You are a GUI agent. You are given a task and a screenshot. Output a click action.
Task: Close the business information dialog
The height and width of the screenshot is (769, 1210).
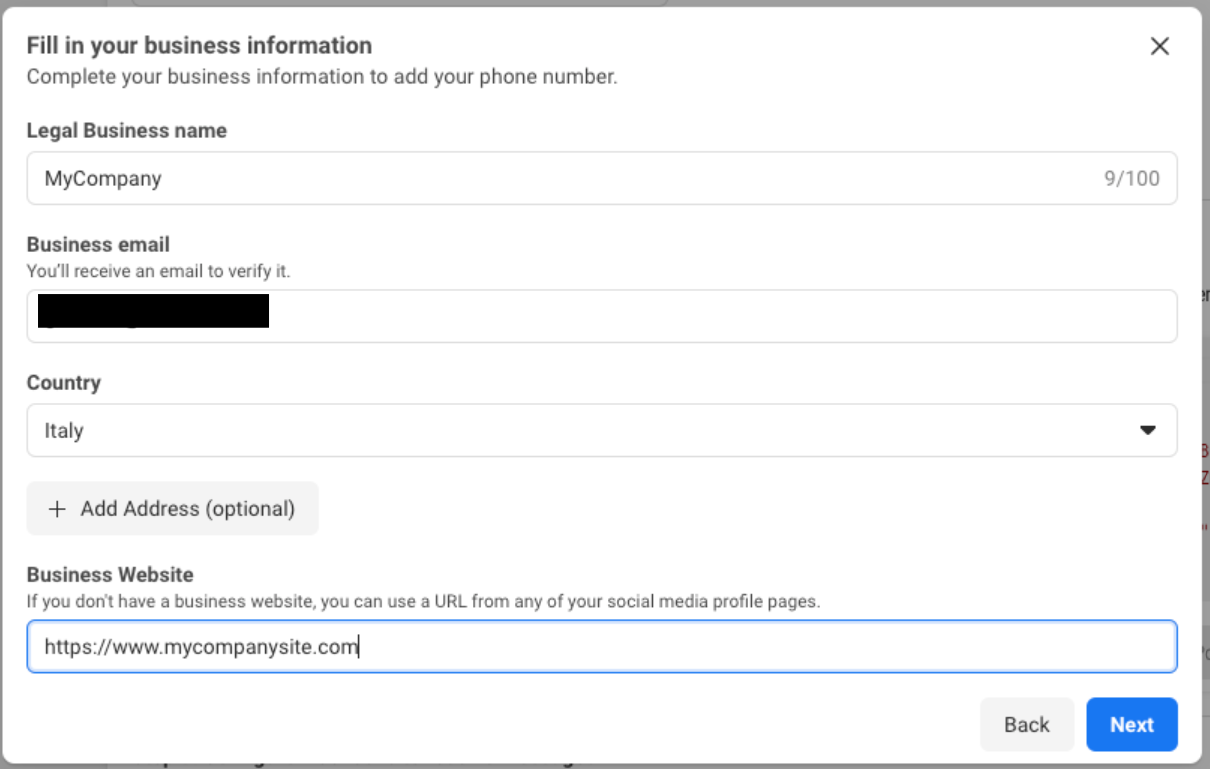[x=1159, y=46]
